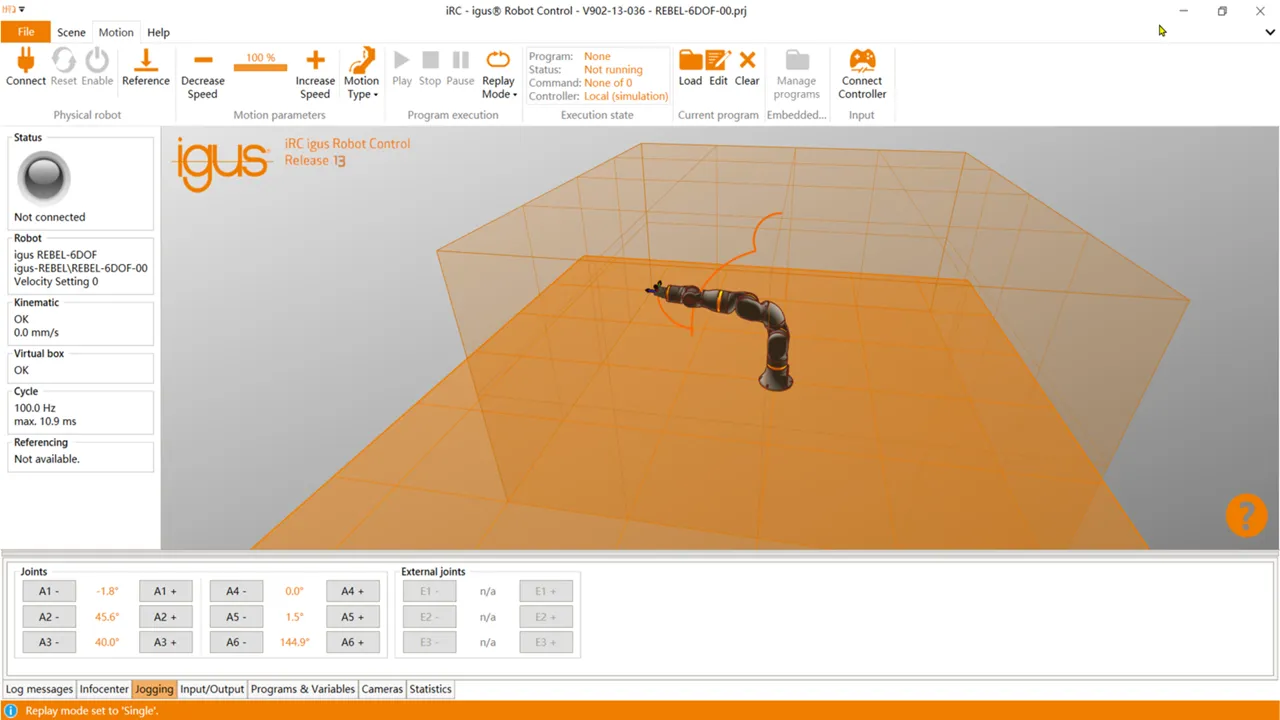
Task: Open the Cameras tab
Action: point(382,689)
